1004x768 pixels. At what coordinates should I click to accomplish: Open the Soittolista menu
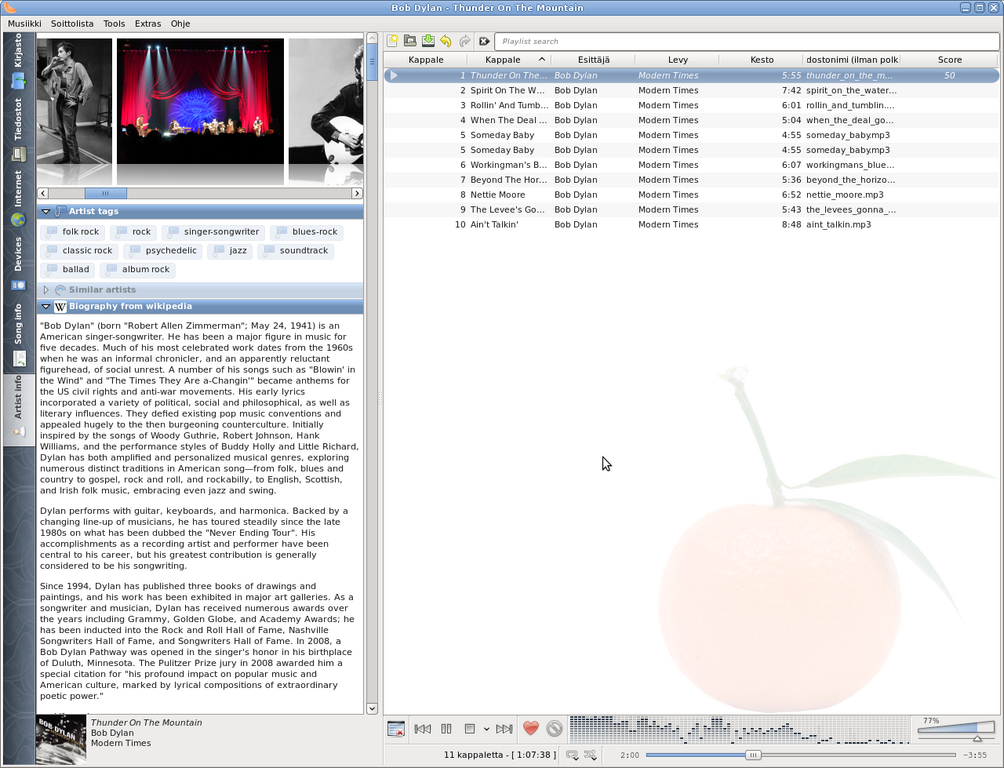click(71, 23)
